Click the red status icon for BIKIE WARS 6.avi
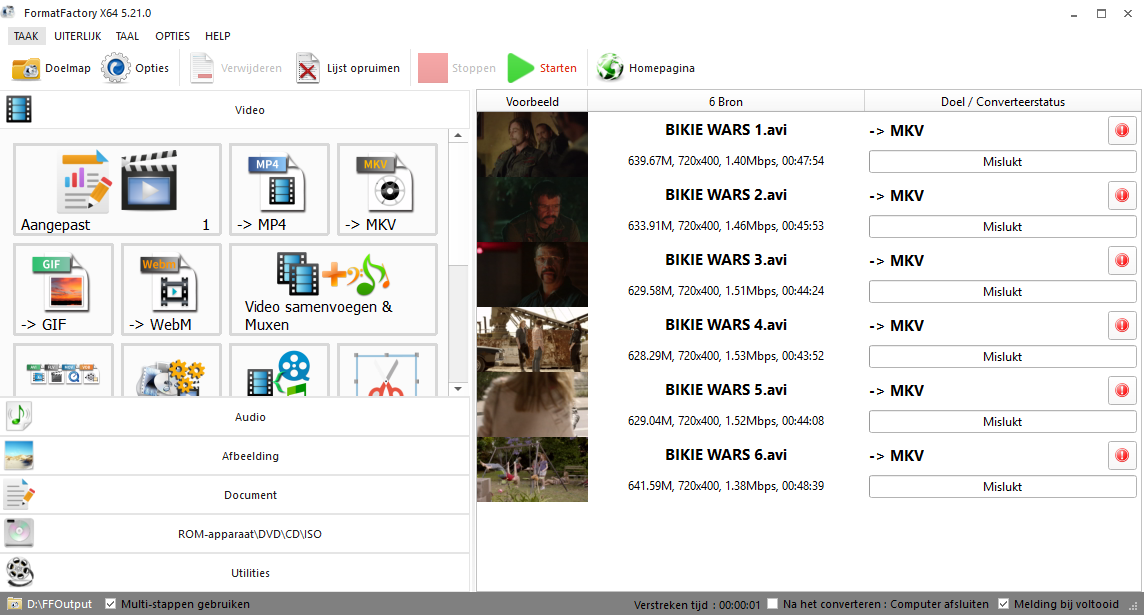Image resolution: width=1144 pixels, height=615 pixels. pyautogui.click(x=1122, y=455)
